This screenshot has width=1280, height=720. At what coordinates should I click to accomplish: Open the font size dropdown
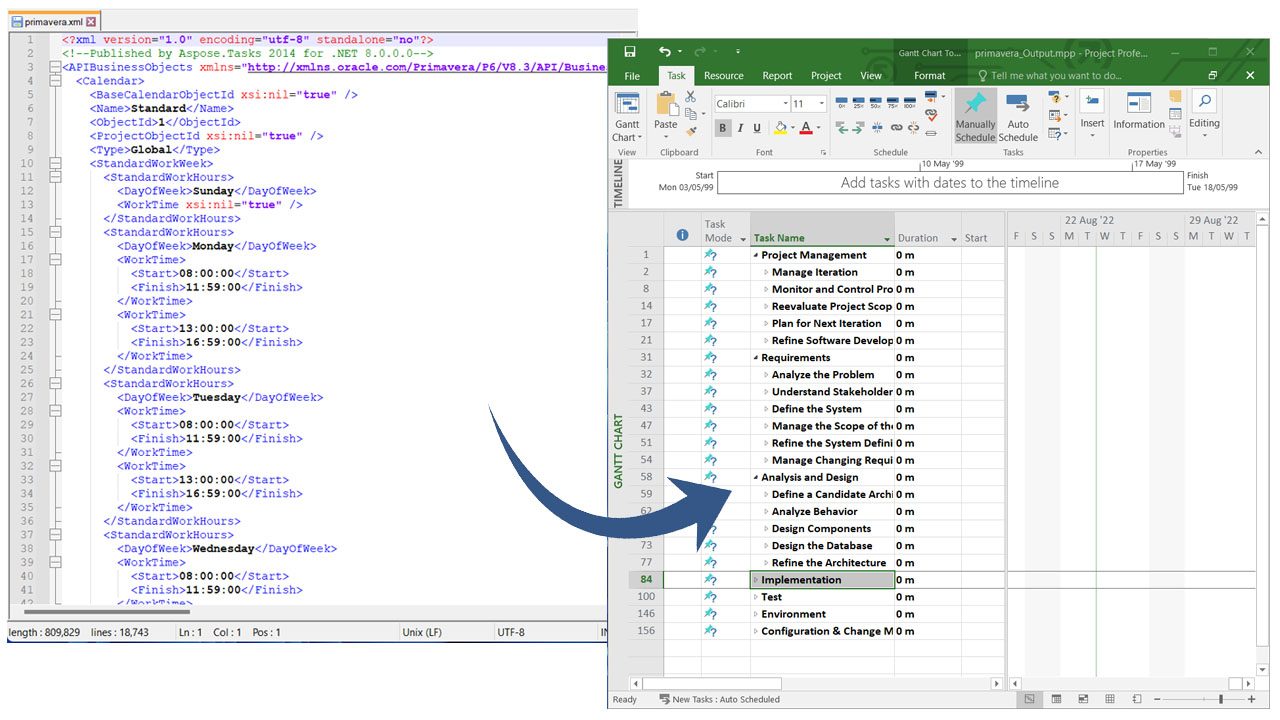click(x=821, y=102)
